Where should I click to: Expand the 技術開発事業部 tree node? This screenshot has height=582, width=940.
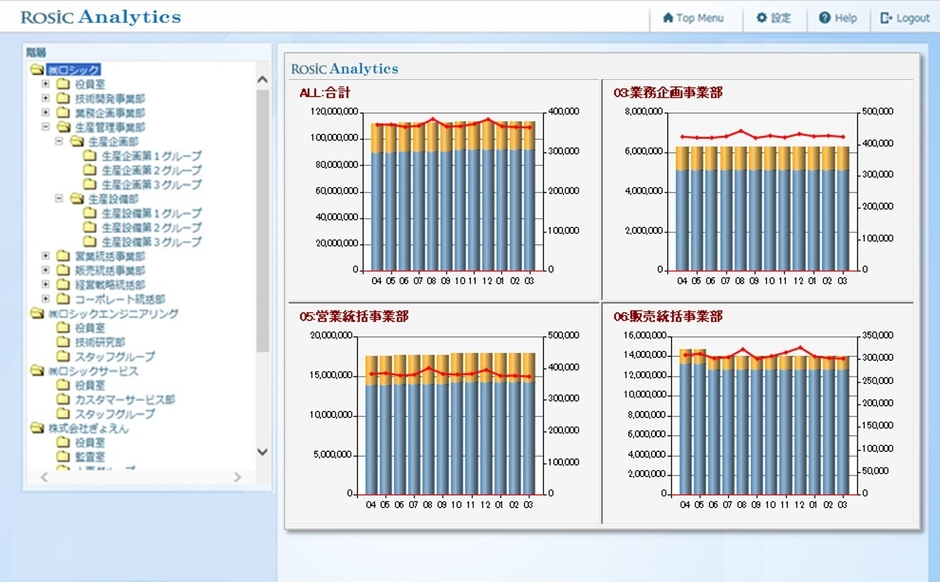(x=46, y=99)
